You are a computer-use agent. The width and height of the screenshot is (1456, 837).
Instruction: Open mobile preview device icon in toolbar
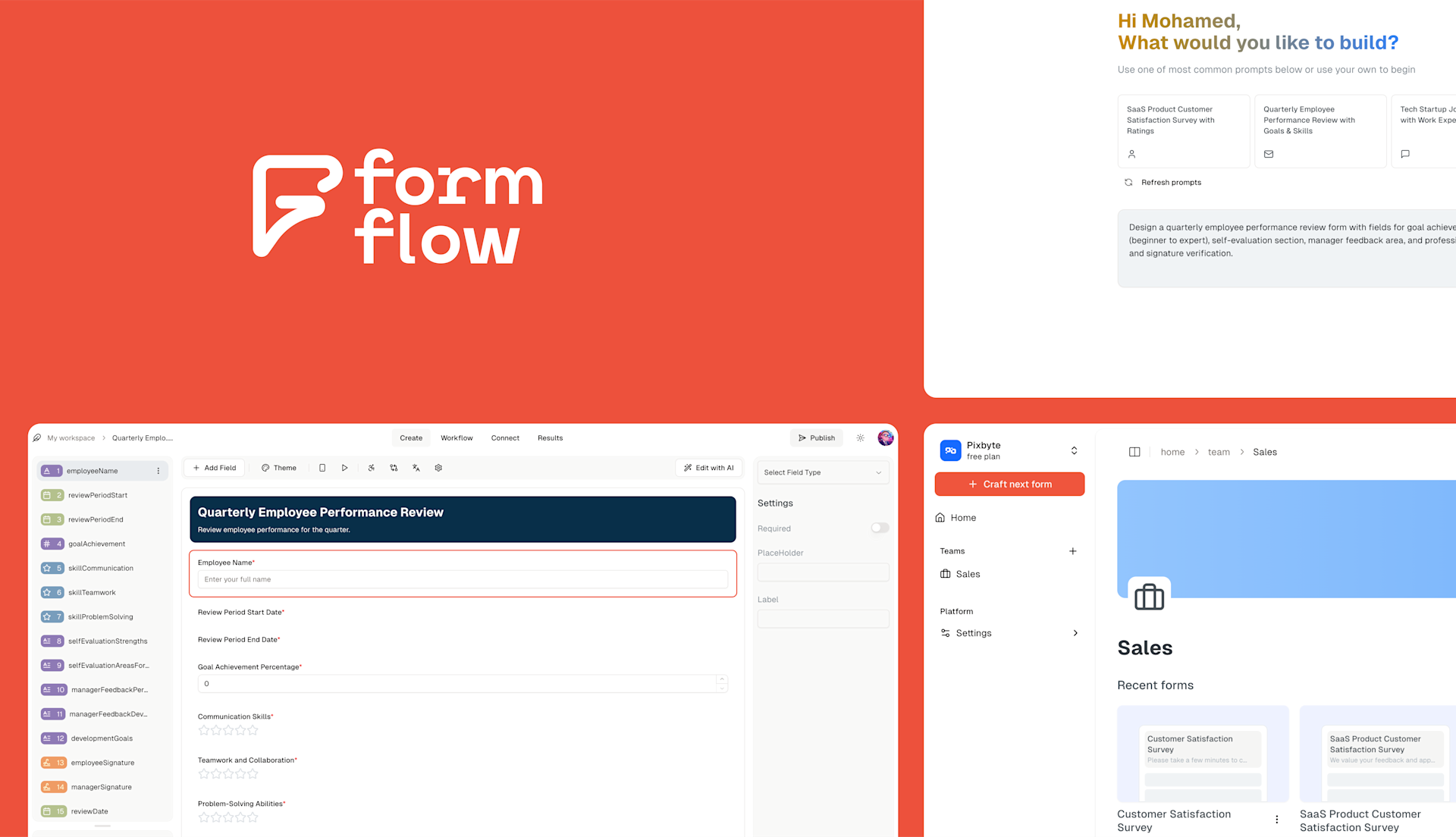tap(322, 468)
